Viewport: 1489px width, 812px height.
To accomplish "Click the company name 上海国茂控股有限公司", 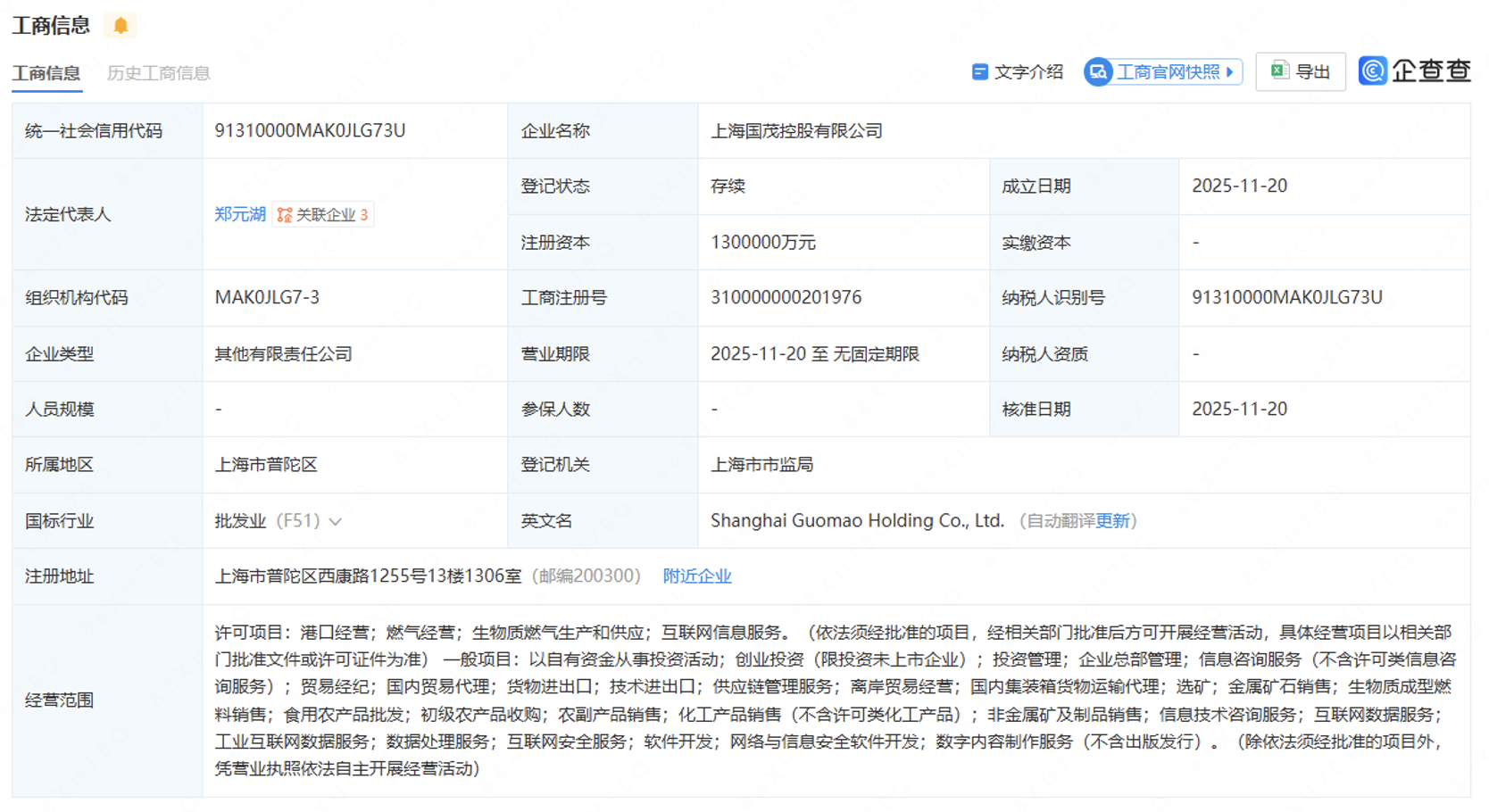I will coord(795,130).
